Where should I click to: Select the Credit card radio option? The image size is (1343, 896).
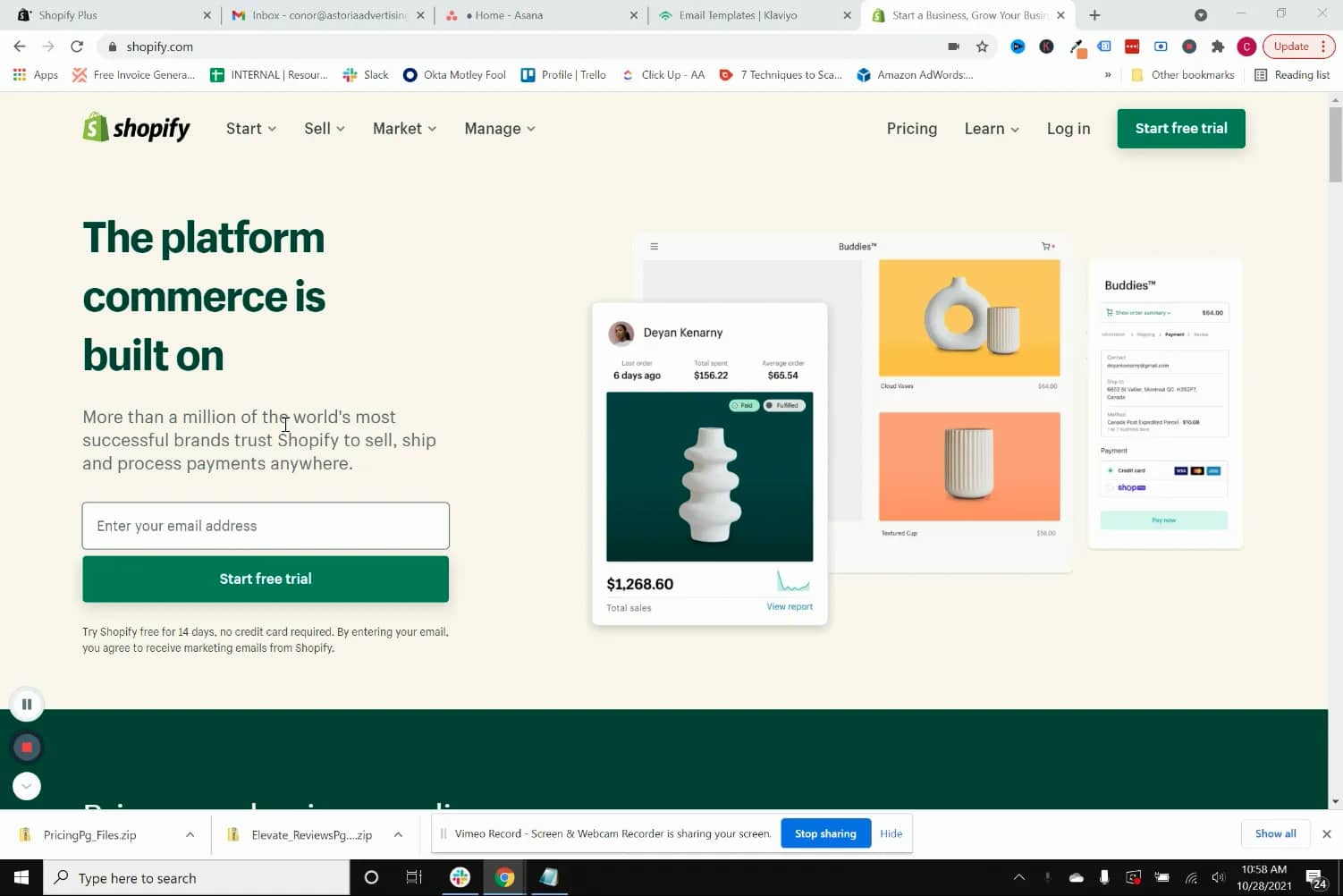point(1111,470)
